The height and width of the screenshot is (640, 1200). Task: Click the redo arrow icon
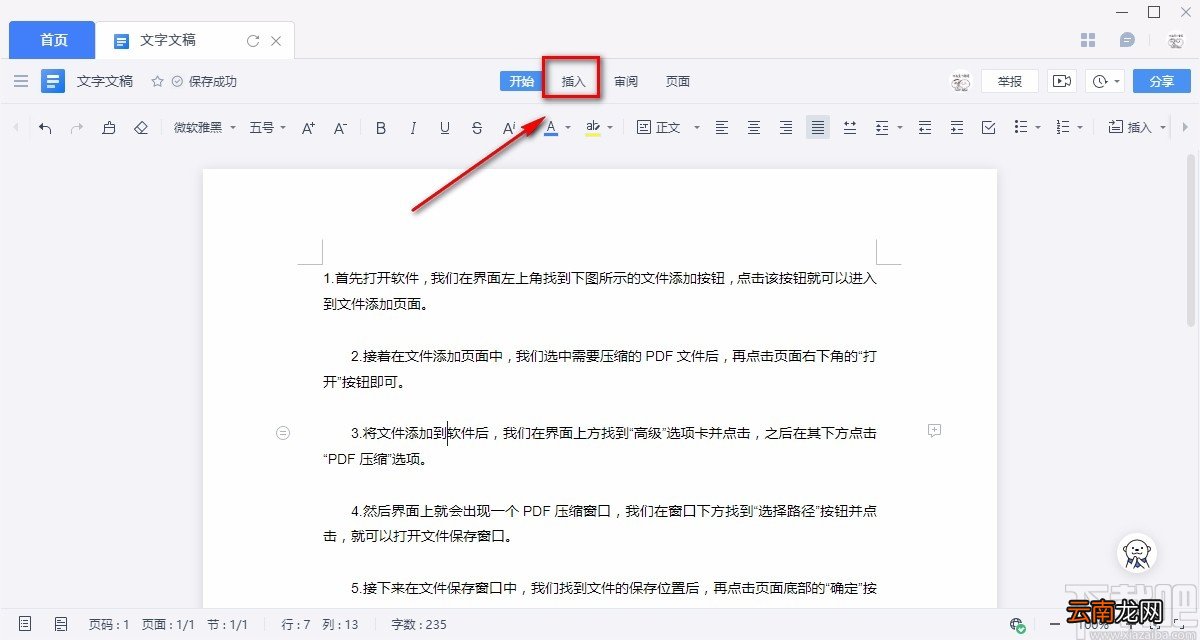pos(76,127)
